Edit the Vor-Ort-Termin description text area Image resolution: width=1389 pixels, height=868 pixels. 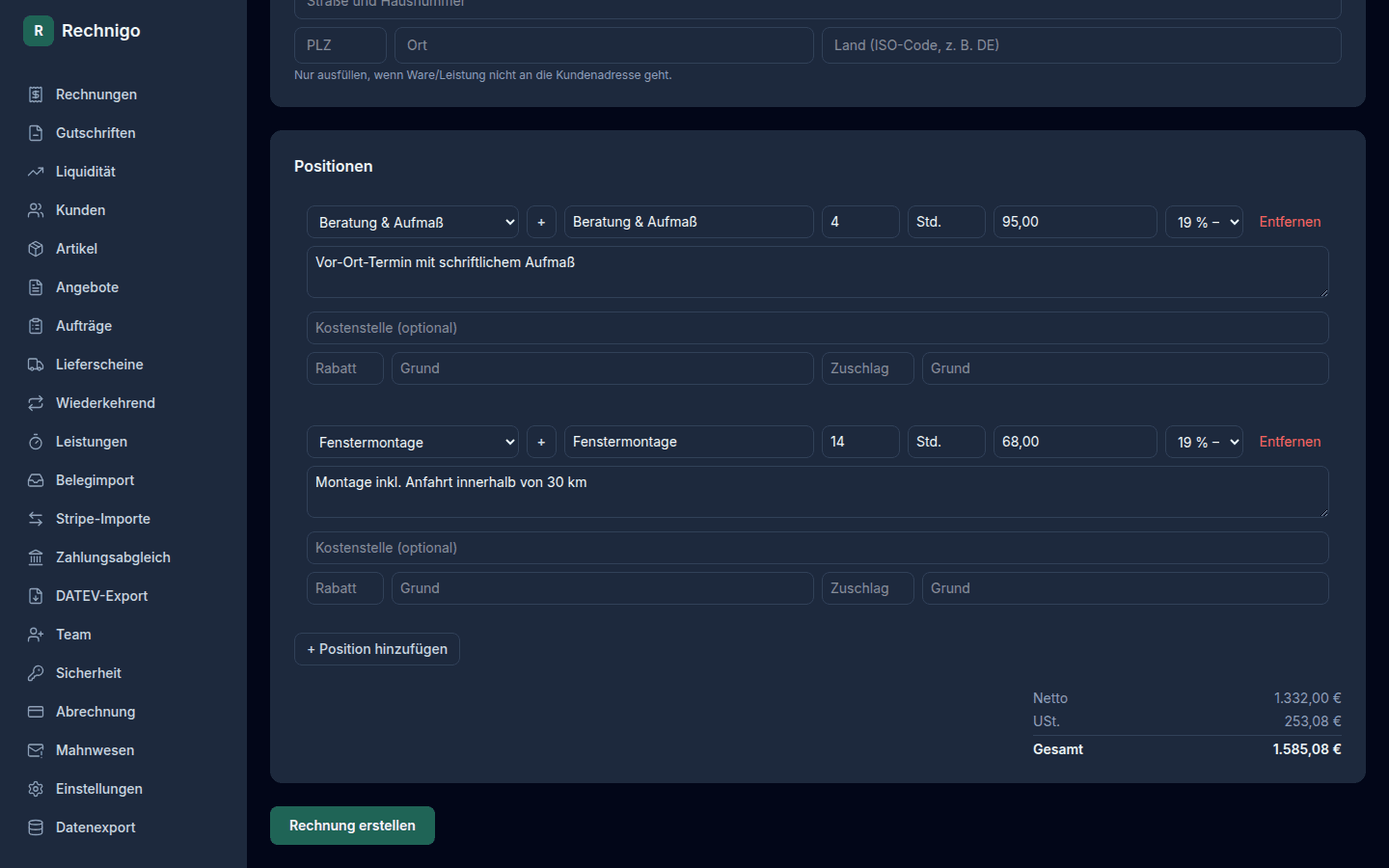[x=818, y=272]
